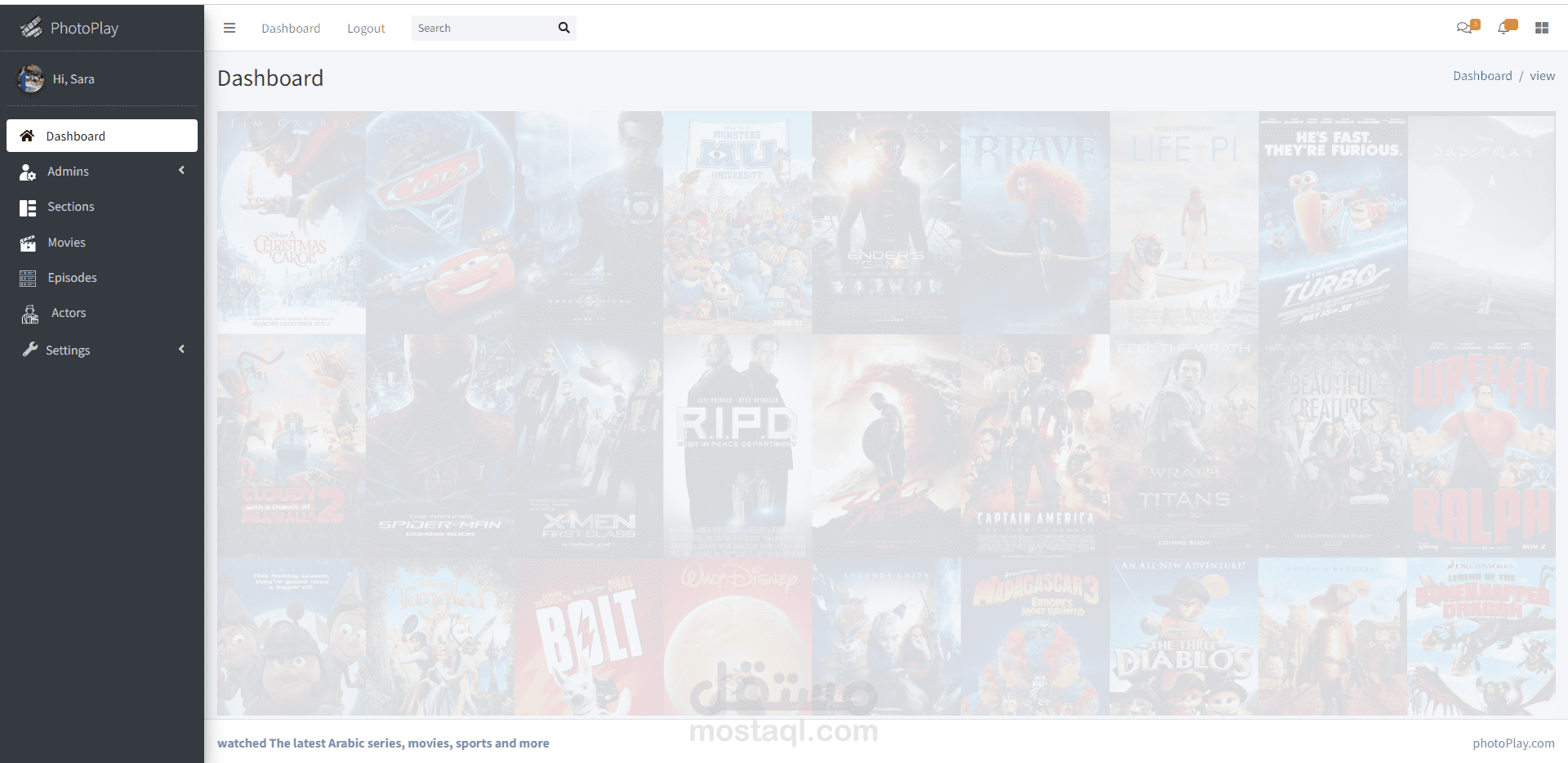Click the view breadcrumb item
1568x763 pixels.
point(1542,76)
